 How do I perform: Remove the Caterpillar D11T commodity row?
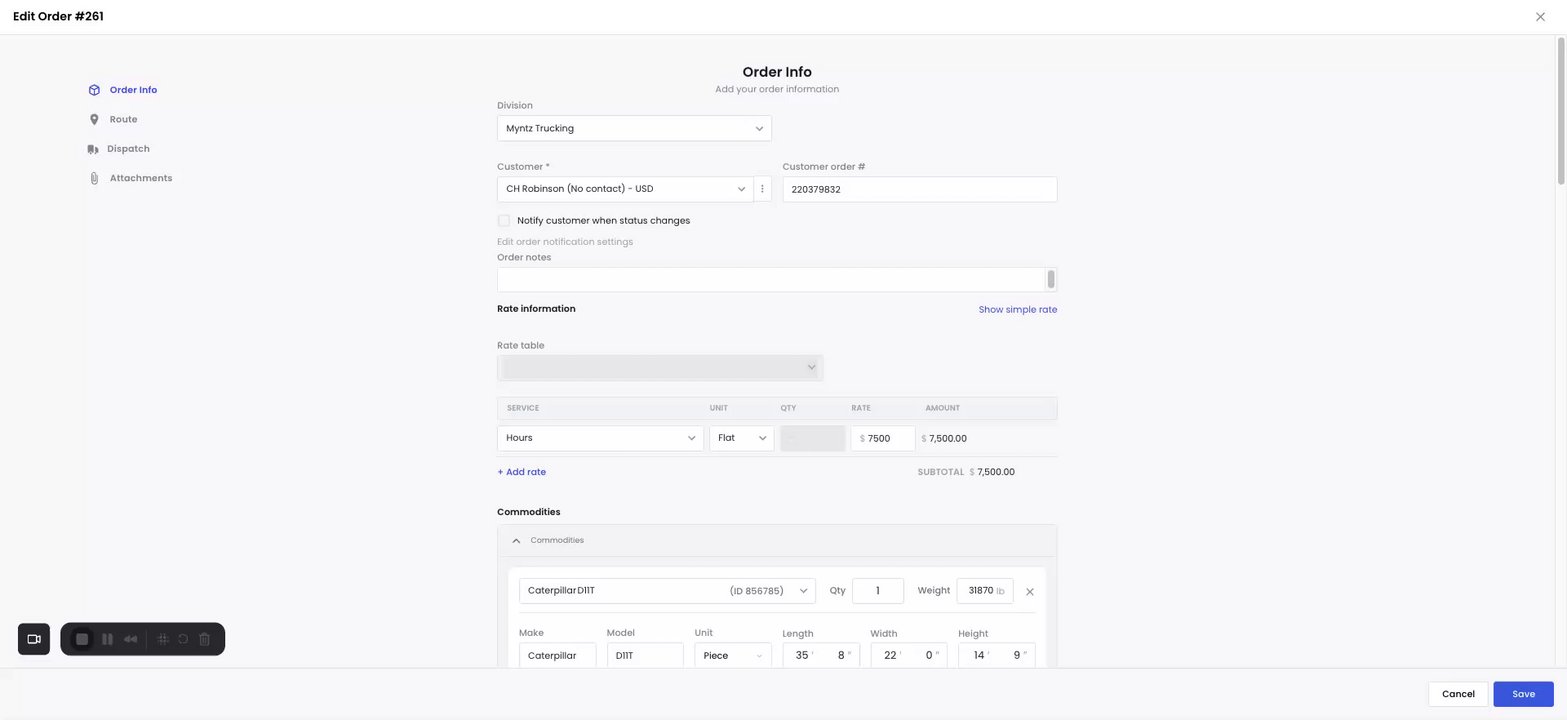point(1030,592)
